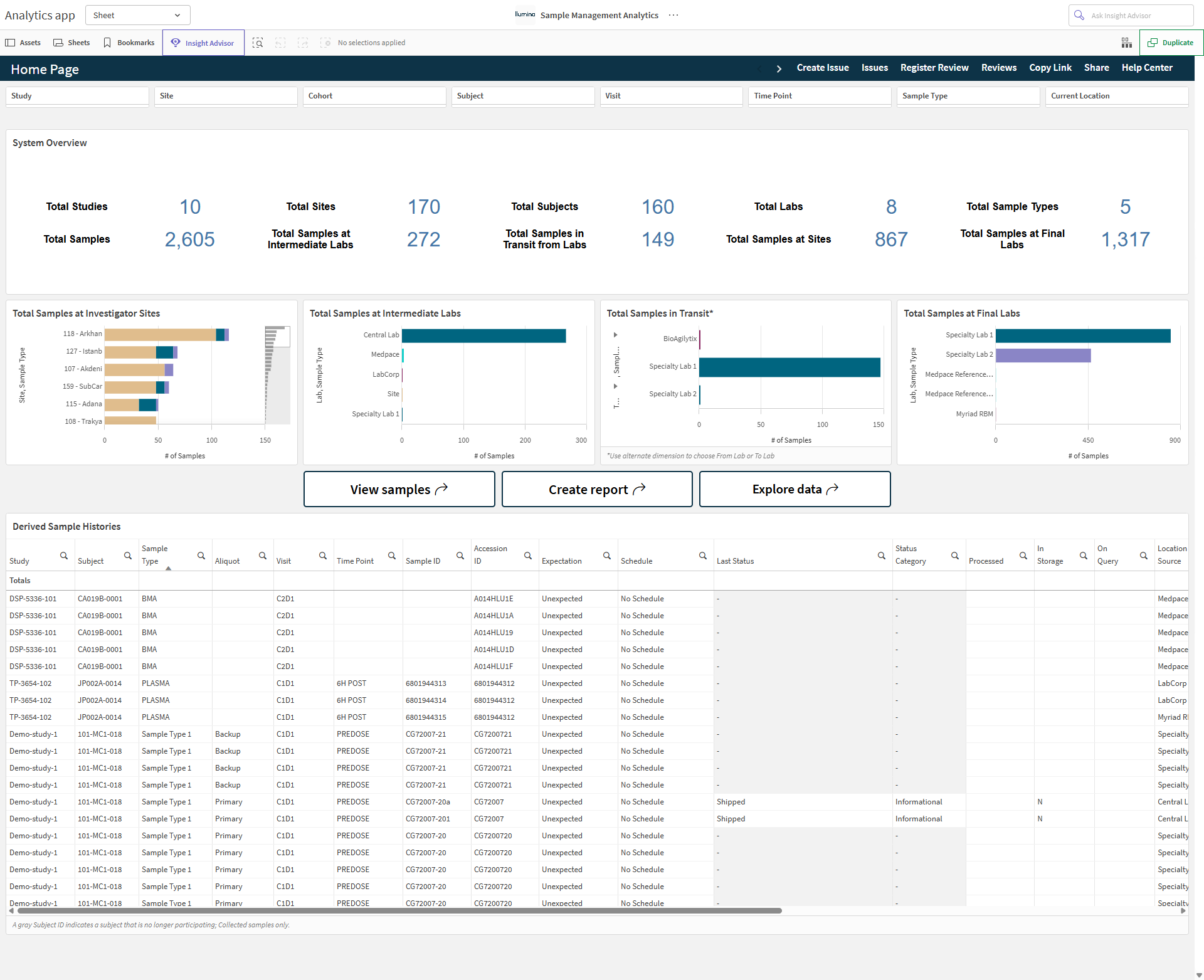Screen dimensions: 1204x980
Task: Open the Sheet mode dropdown
Action: [x=137, y=15]
